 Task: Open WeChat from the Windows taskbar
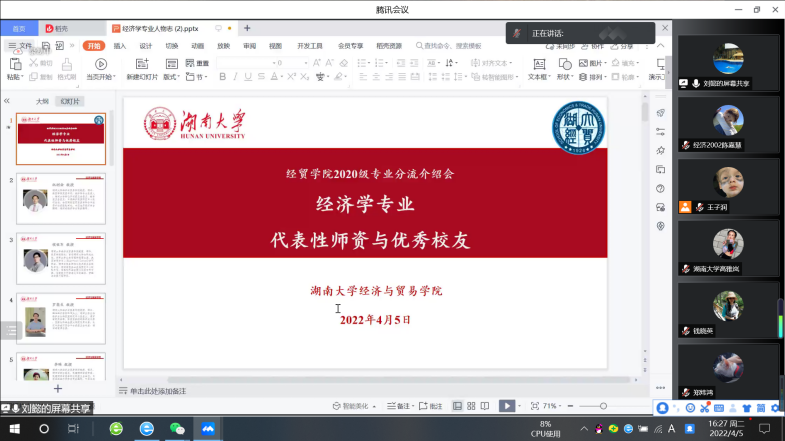(x=177, y=428)
